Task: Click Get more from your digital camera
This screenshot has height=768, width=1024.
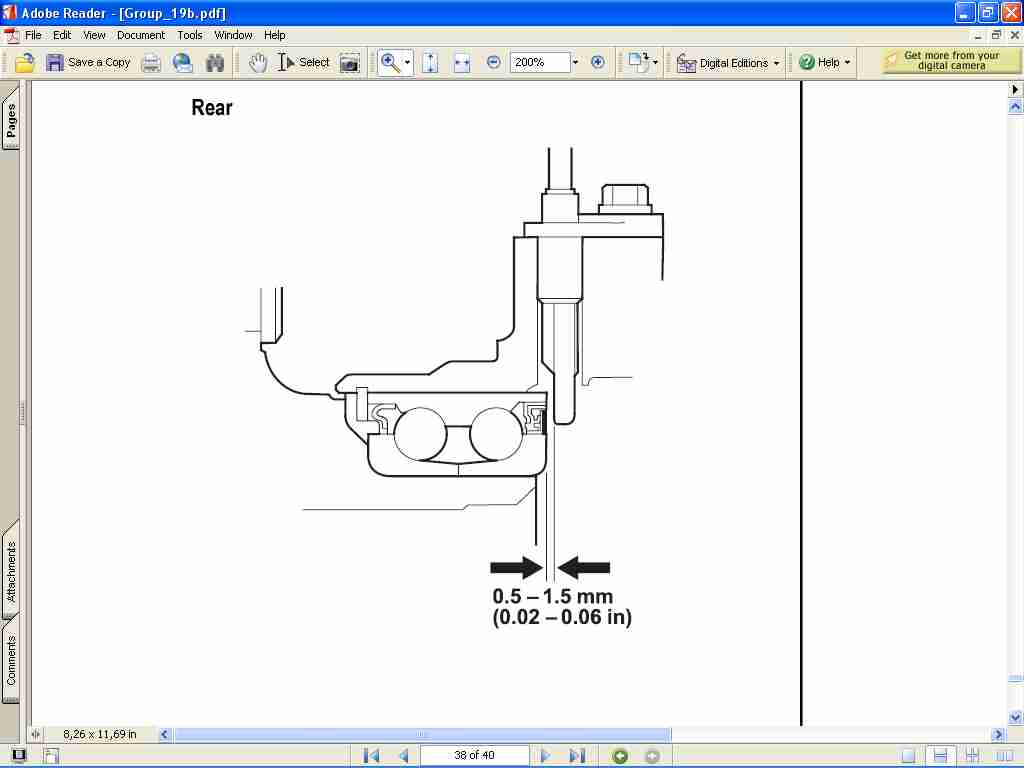Action: (x=950, y=61)
